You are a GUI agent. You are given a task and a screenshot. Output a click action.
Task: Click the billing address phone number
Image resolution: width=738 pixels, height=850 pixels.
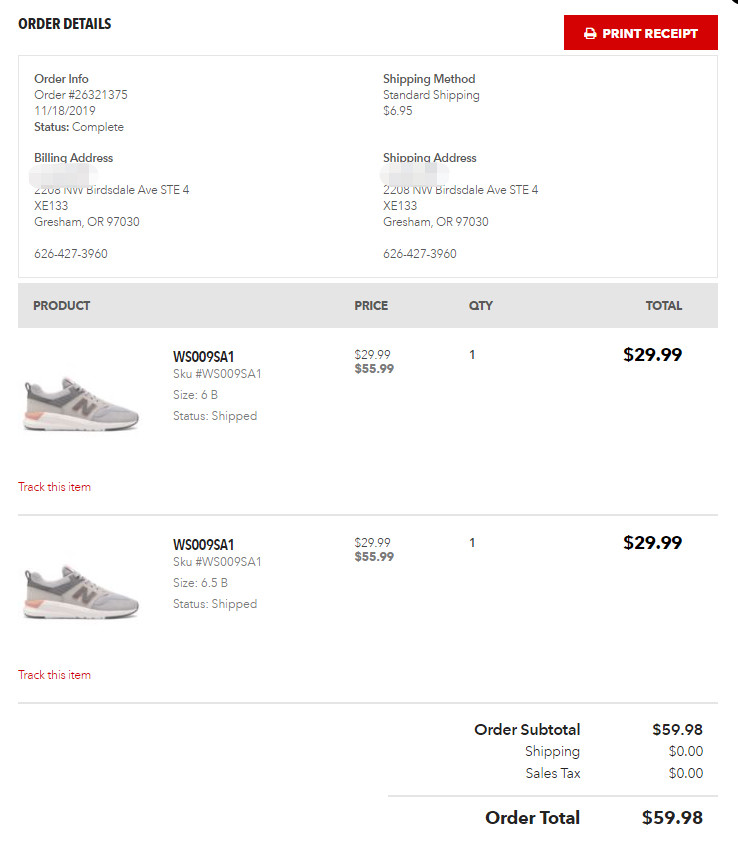click(71, 254)
